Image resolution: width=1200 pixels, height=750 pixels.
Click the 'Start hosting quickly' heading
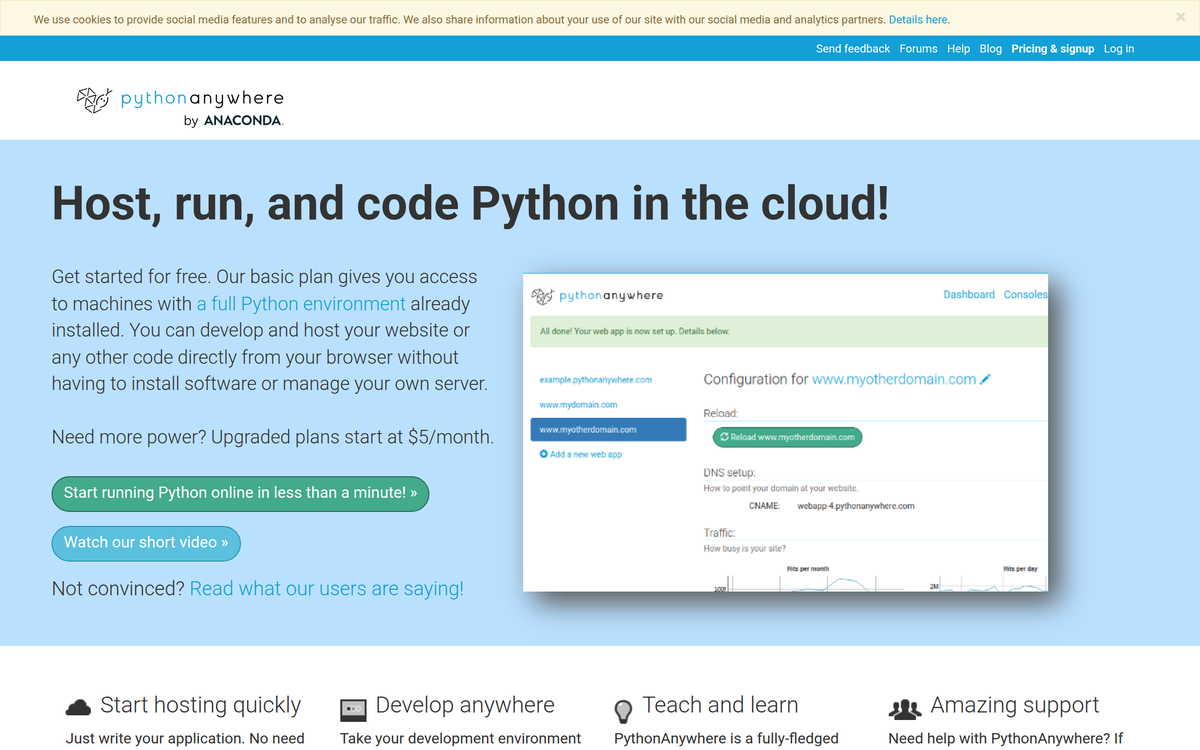[201, 705]
